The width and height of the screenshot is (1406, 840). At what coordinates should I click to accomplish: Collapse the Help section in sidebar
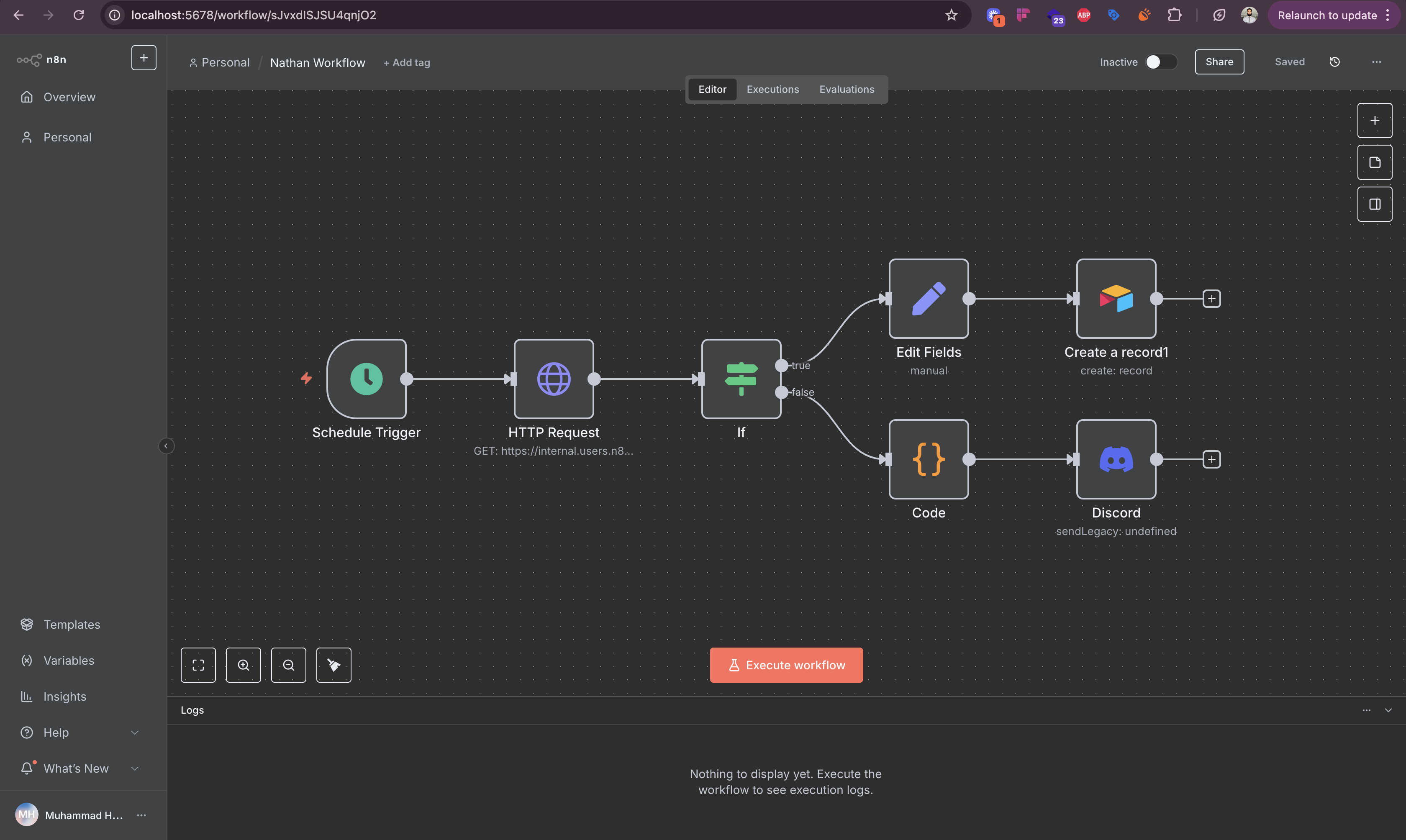pos(135,732)
